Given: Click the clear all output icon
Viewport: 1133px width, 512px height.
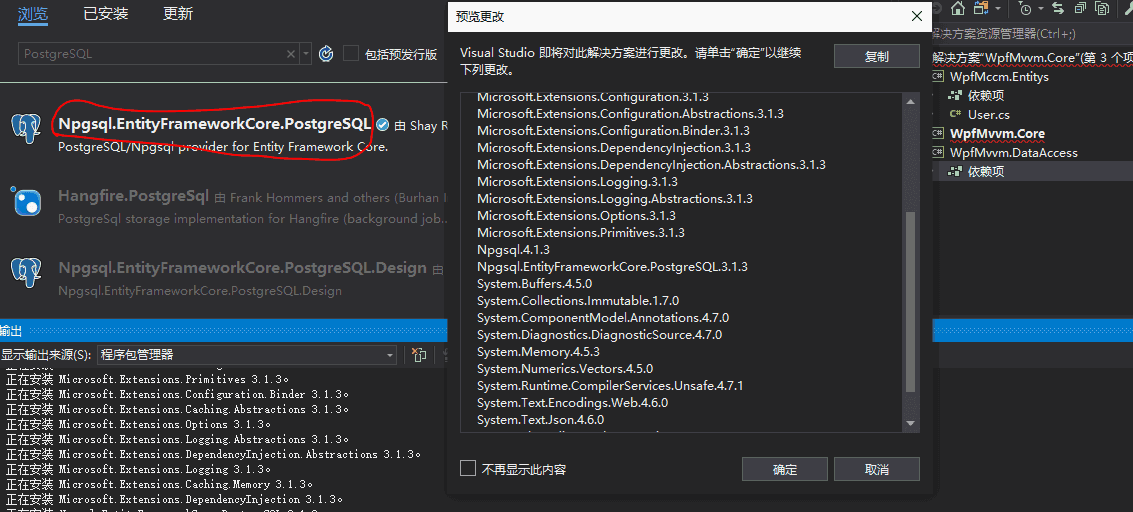Looking at the screenshot, I should click(x=418, y=355).
